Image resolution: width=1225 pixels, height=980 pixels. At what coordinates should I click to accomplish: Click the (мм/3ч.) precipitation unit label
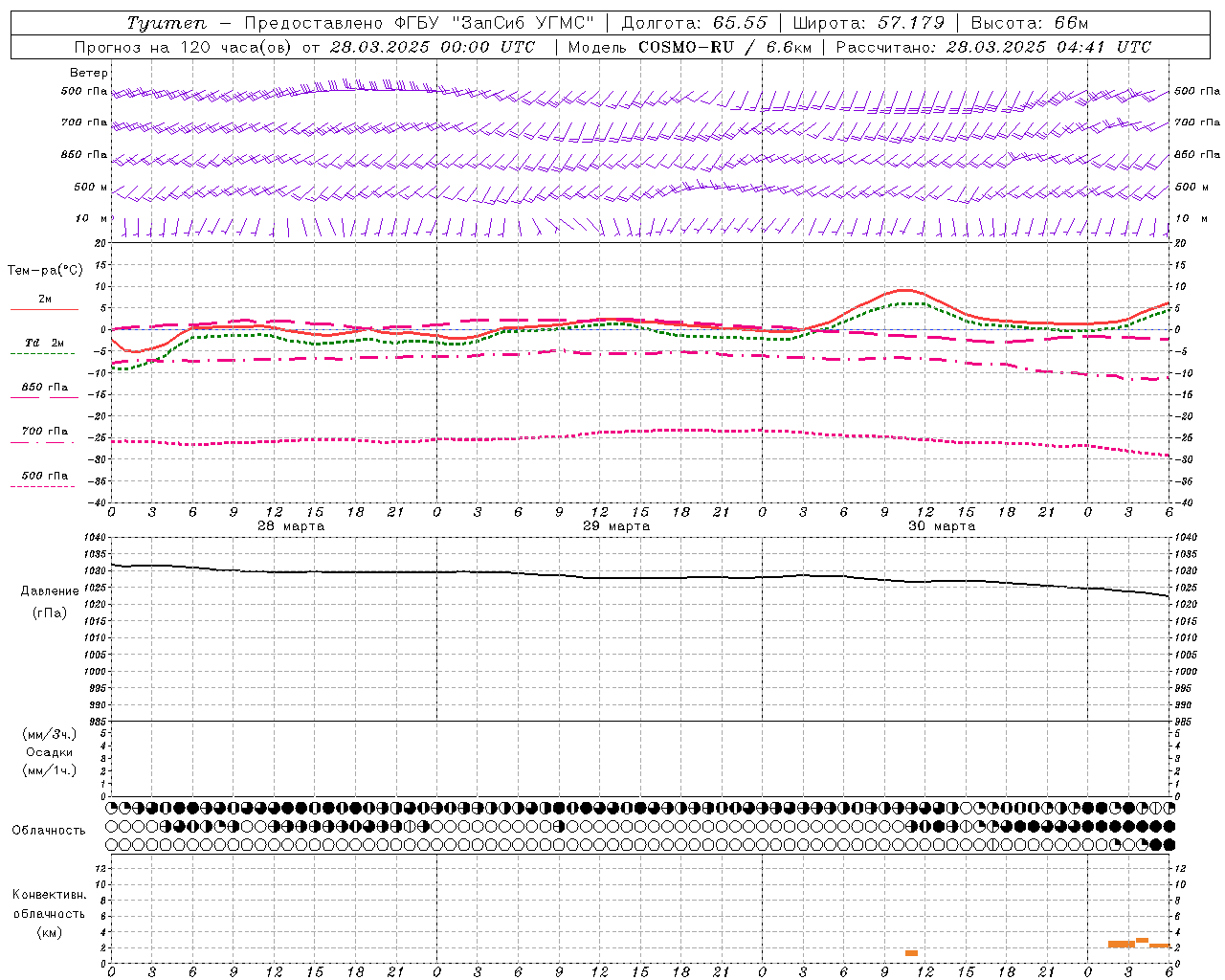point(50,734)
